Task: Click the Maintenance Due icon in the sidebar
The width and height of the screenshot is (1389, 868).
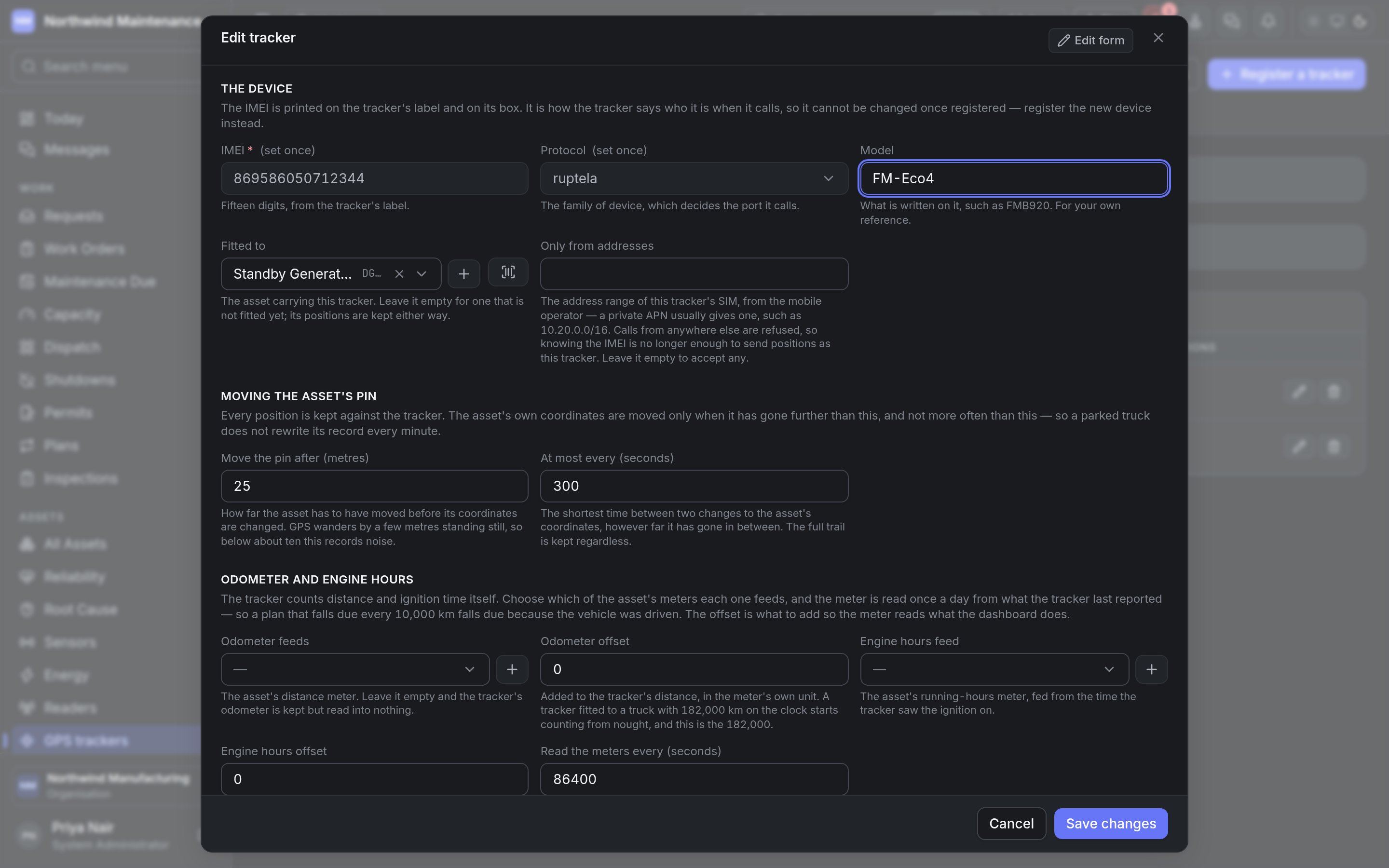Action: click(27, 282)
